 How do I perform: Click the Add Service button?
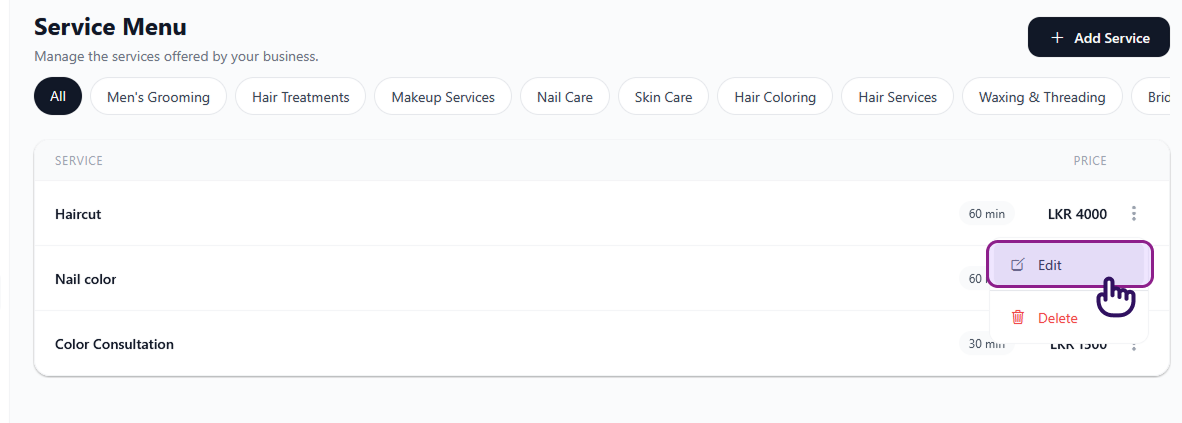click(1098, 38)
